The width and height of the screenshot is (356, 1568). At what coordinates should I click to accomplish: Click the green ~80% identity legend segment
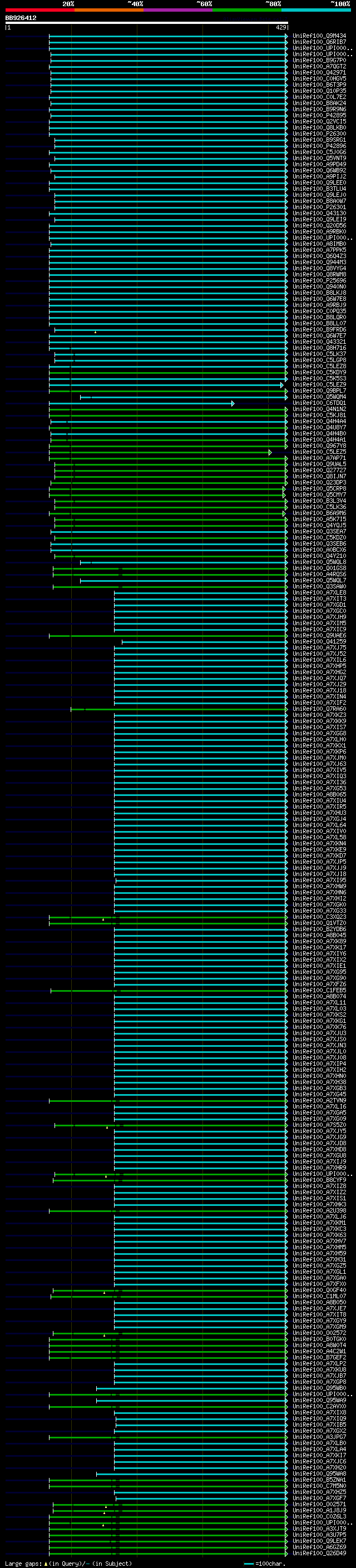pos(247,11)
